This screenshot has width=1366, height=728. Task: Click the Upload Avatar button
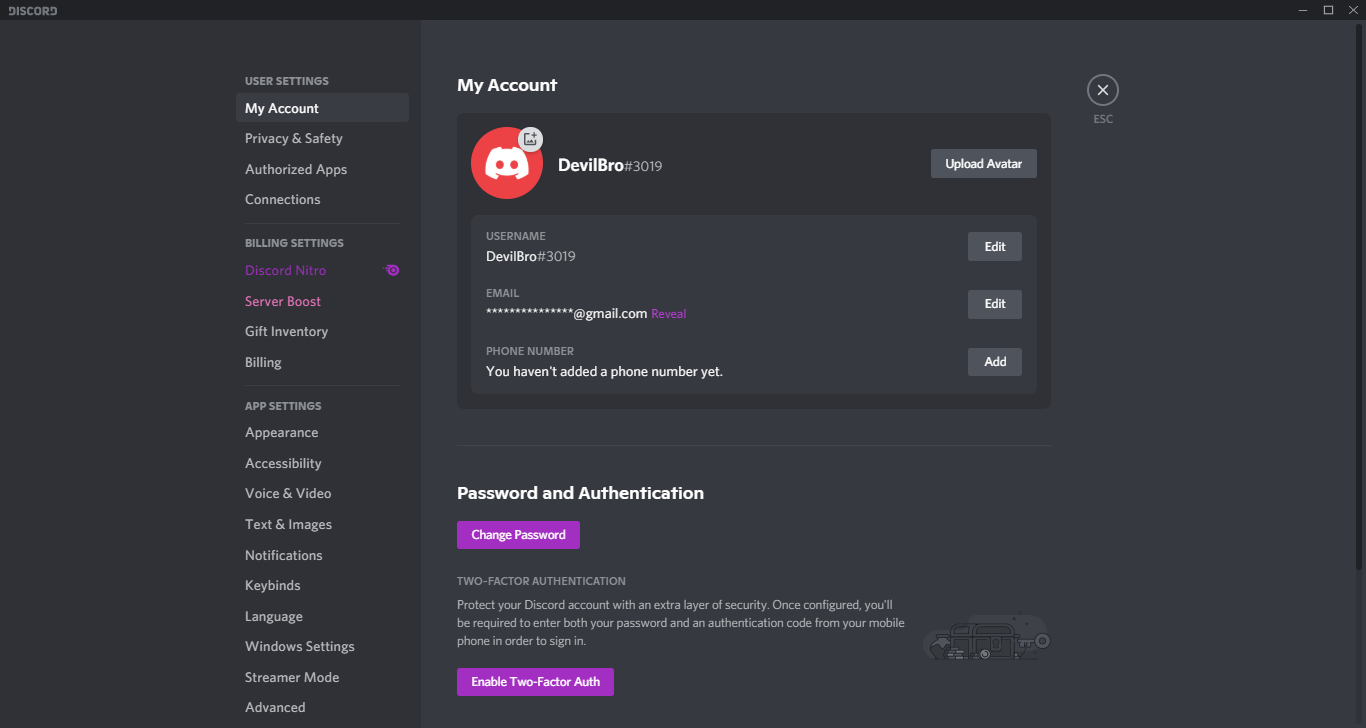click(x=983, y=164)
